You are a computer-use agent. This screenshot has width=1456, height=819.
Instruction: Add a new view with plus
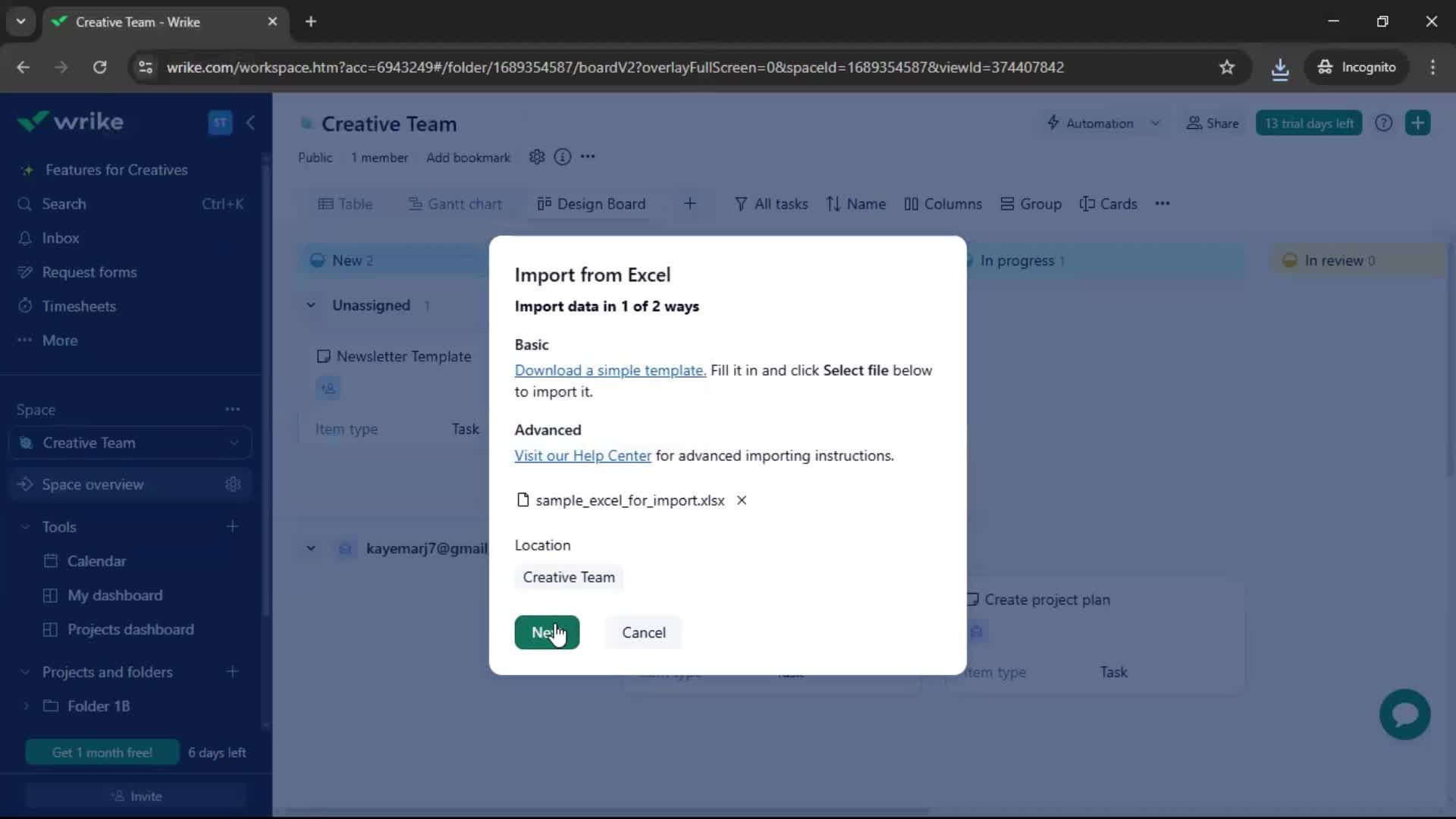690,203
